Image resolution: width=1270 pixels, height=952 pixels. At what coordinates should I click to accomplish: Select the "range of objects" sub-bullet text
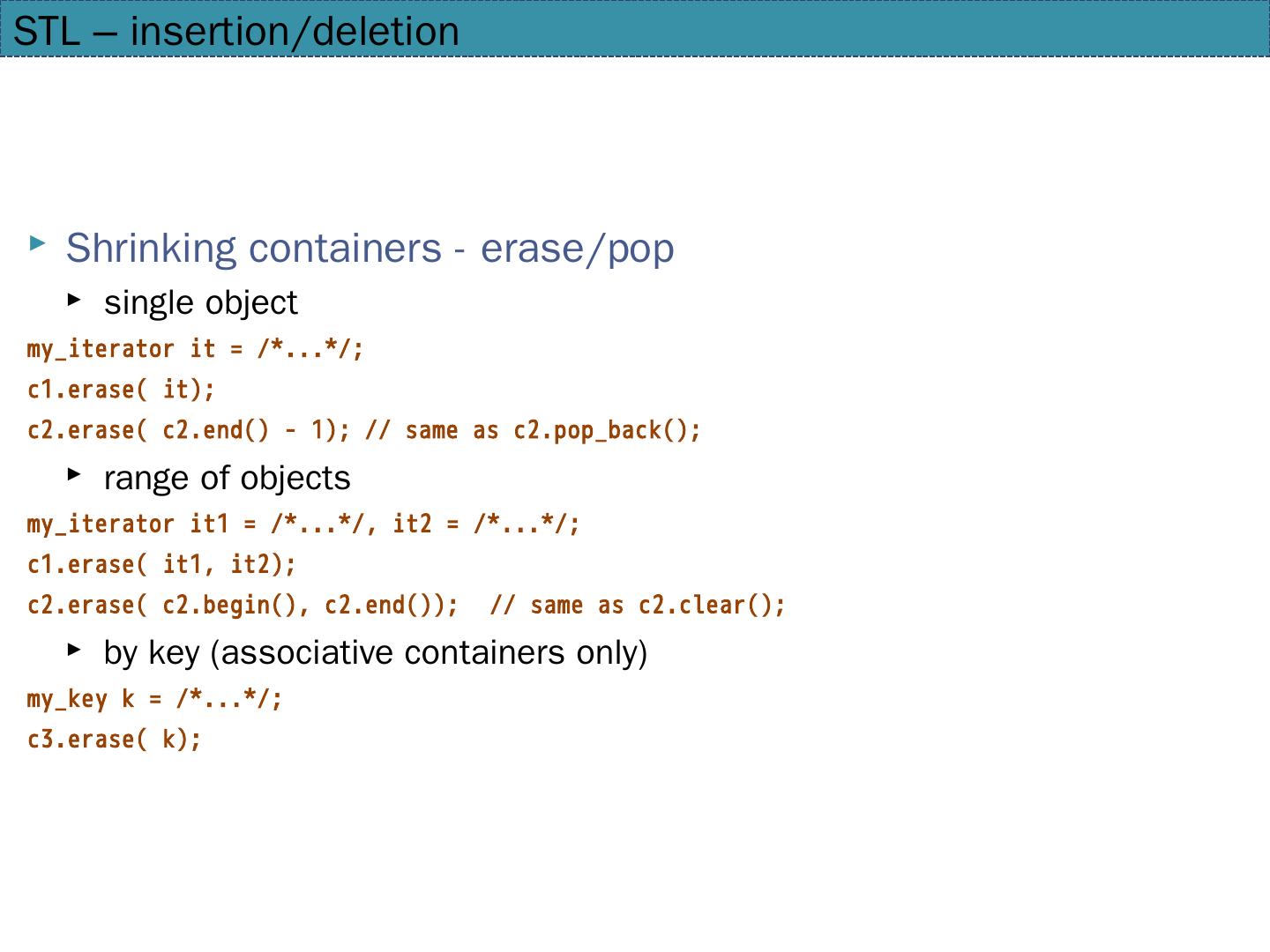pos(227,478)
